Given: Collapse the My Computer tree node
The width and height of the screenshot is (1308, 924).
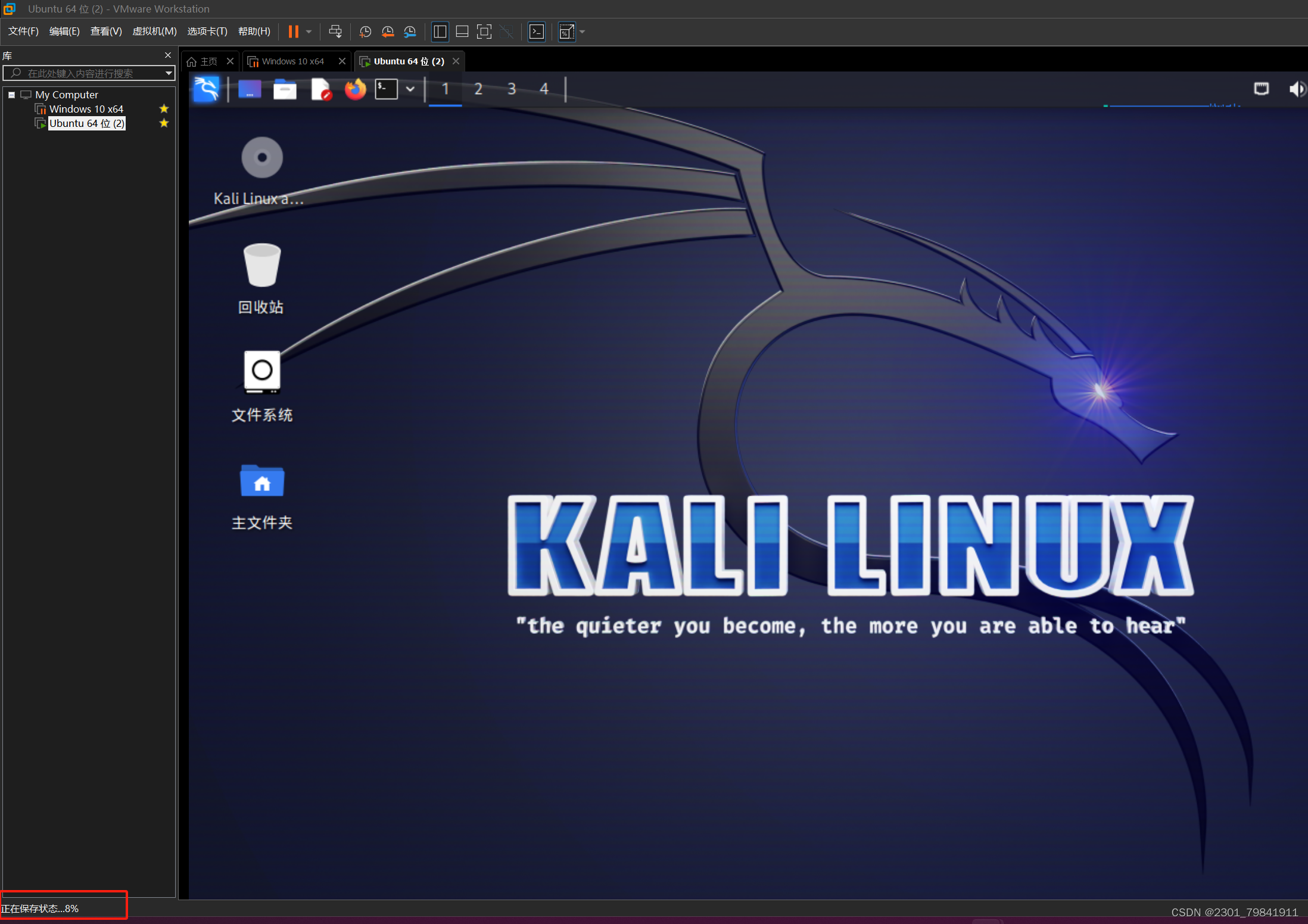Looking at the screenshot, I should [x=11, y=95].
